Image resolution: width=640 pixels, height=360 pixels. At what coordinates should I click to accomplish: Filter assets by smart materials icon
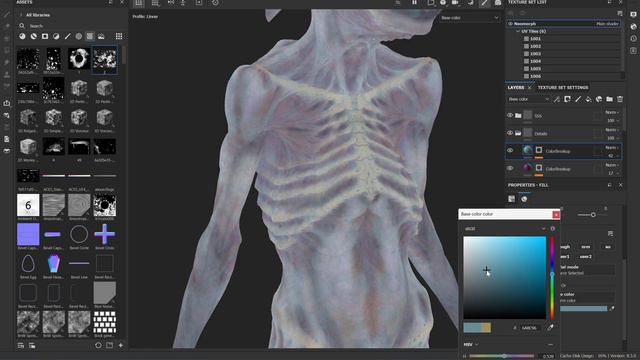(33, 36)
